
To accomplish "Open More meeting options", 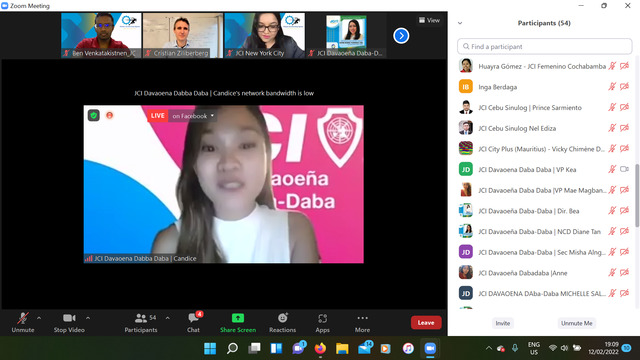I will (362, 322).
